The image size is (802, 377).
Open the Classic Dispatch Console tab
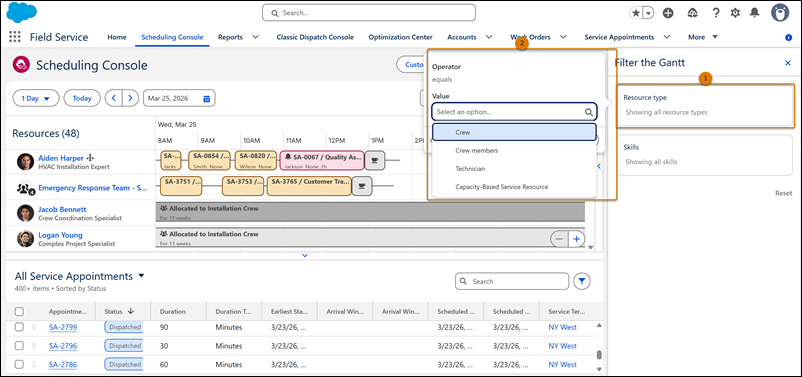[315, 37]
